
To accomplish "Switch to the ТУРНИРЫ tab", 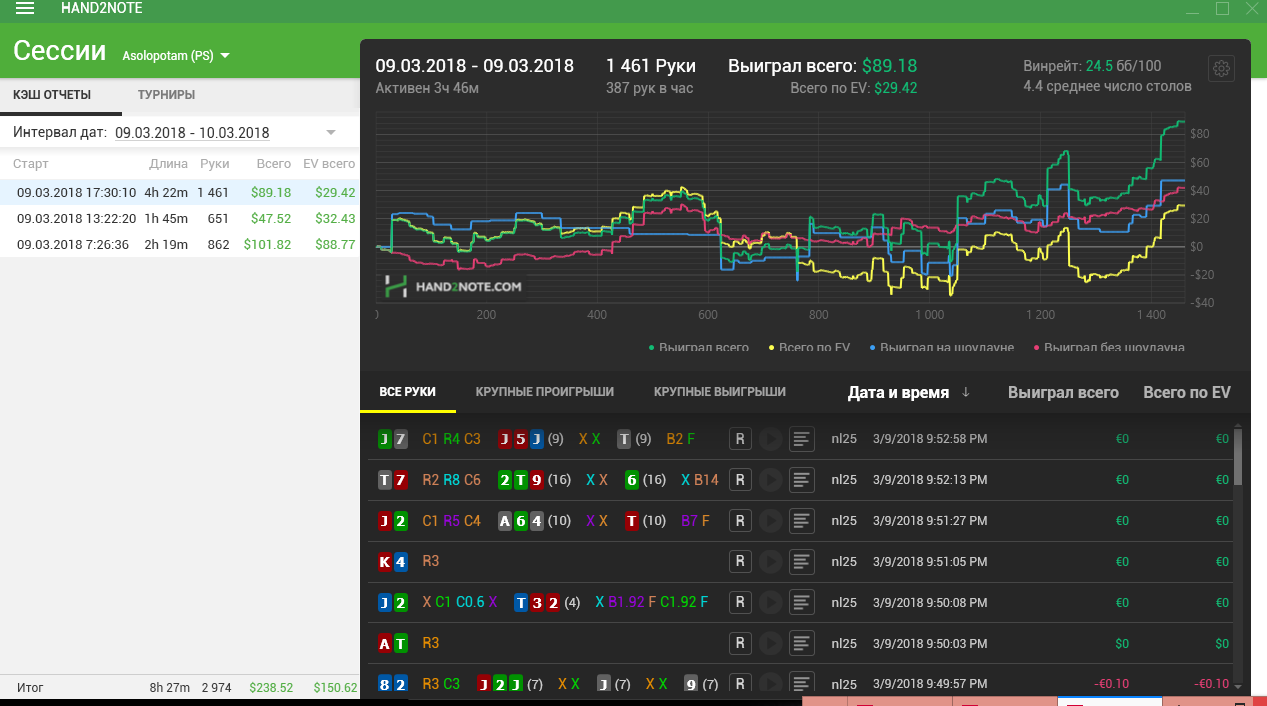I will tap(166, 95).
